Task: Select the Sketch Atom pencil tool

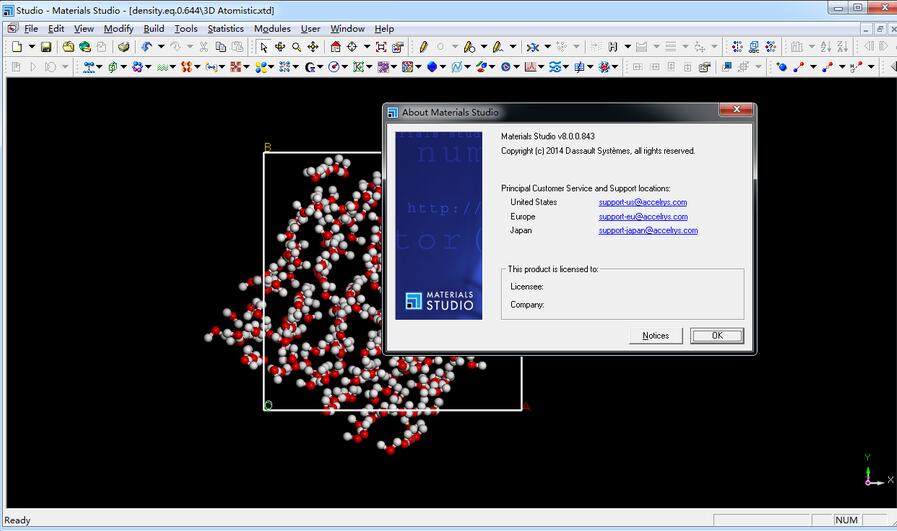Action: [x=423, y=47]
